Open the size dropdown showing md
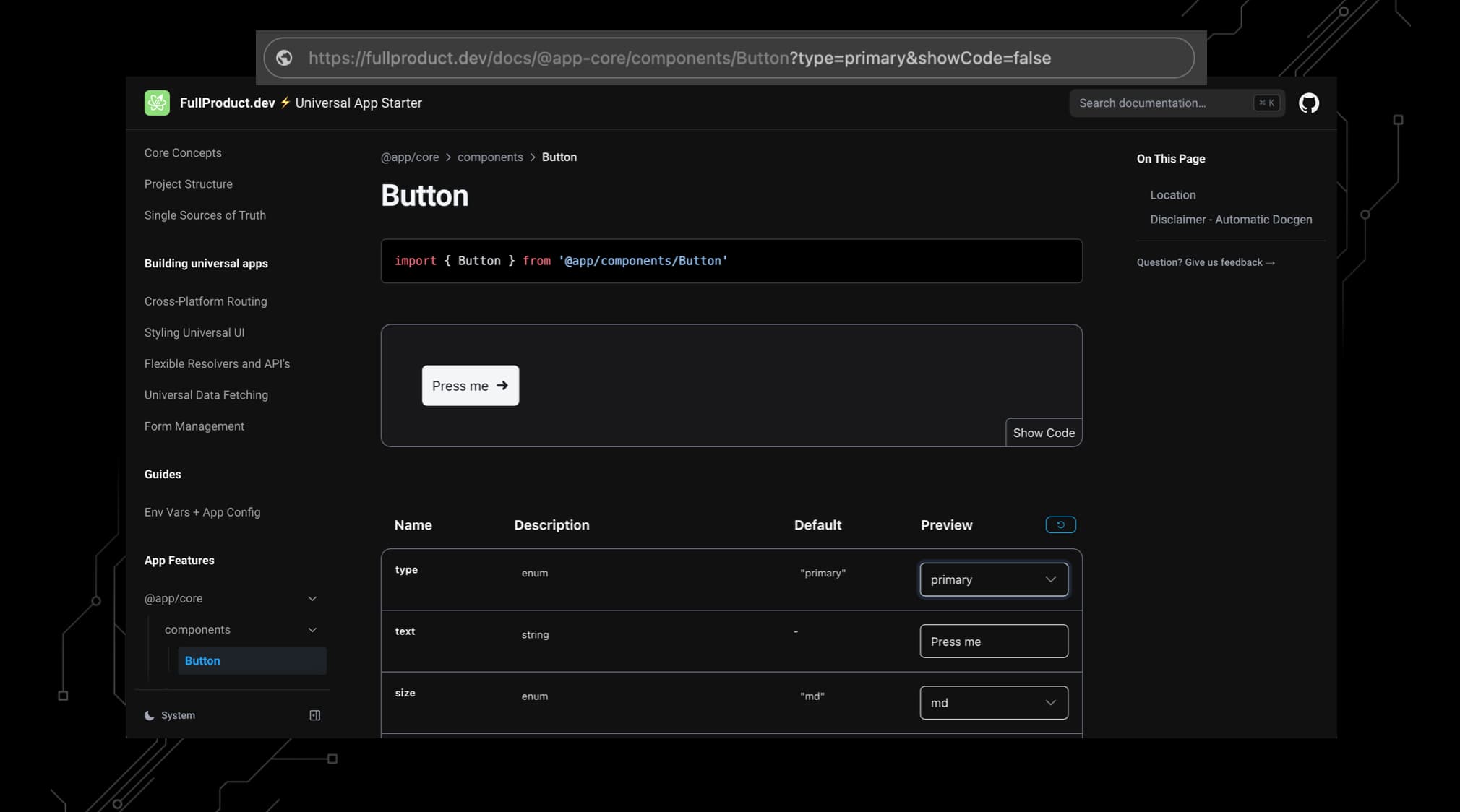Screen dimensions: 1460x812 click(x=994, y=702)
